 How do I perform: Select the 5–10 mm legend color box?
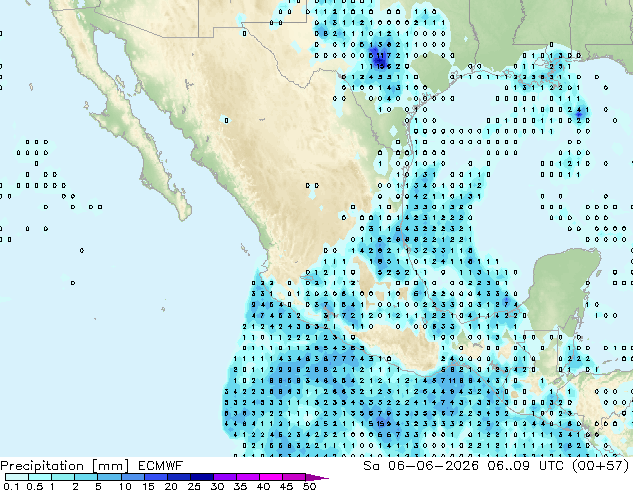tap(109, 477)
